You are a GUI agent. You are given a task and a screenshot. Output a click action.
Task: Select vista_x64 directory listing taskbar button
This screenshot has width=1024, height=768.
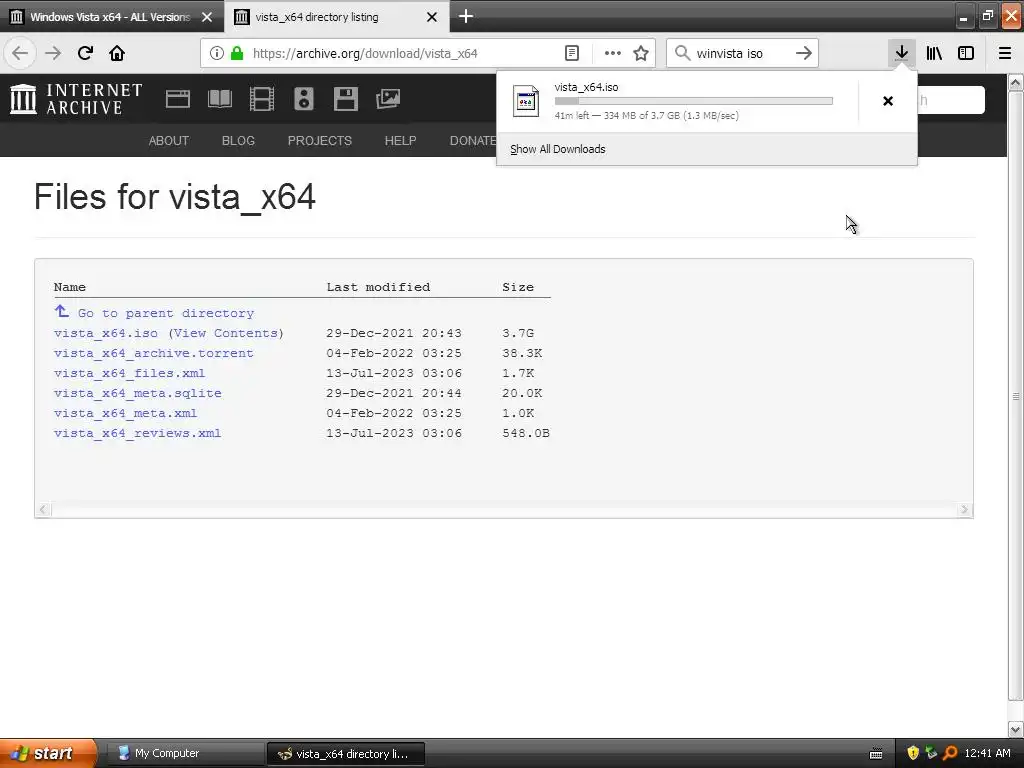coord(346,754)
